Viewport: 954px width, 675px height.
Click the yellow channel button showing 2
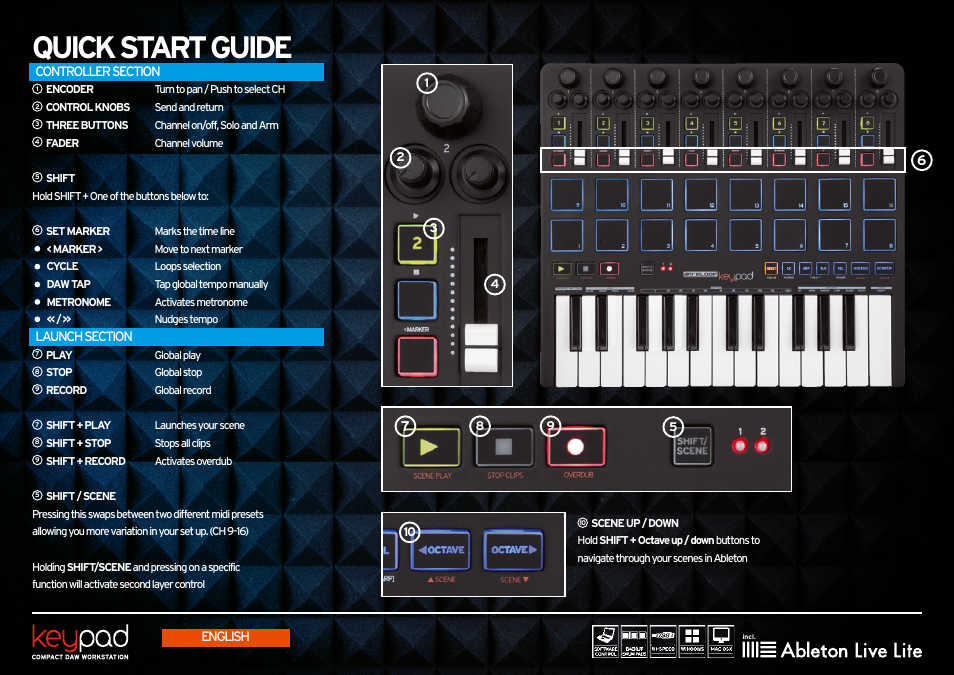417,244
